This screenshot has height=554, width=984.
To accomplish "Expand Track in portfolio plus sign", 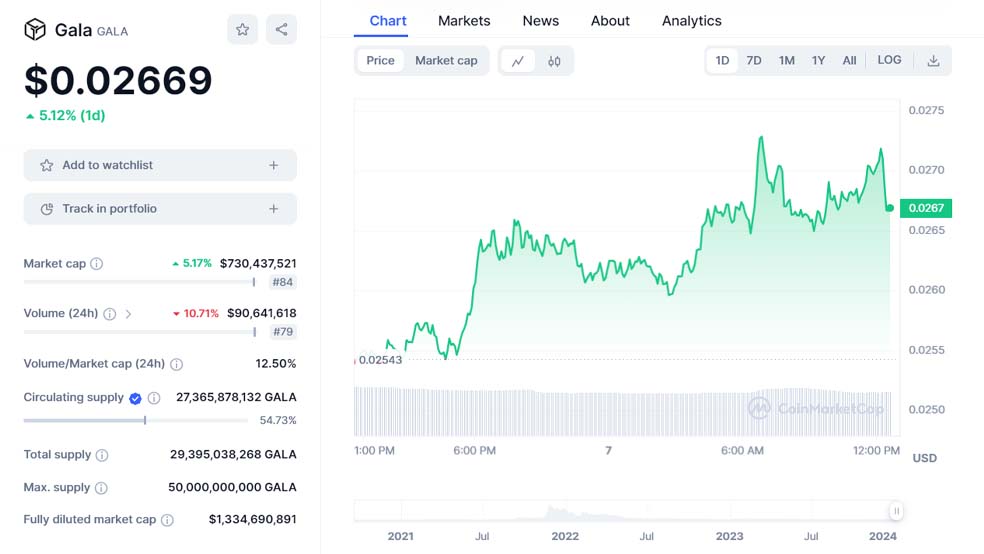I will pyautogui.click(x=274, y=209).
